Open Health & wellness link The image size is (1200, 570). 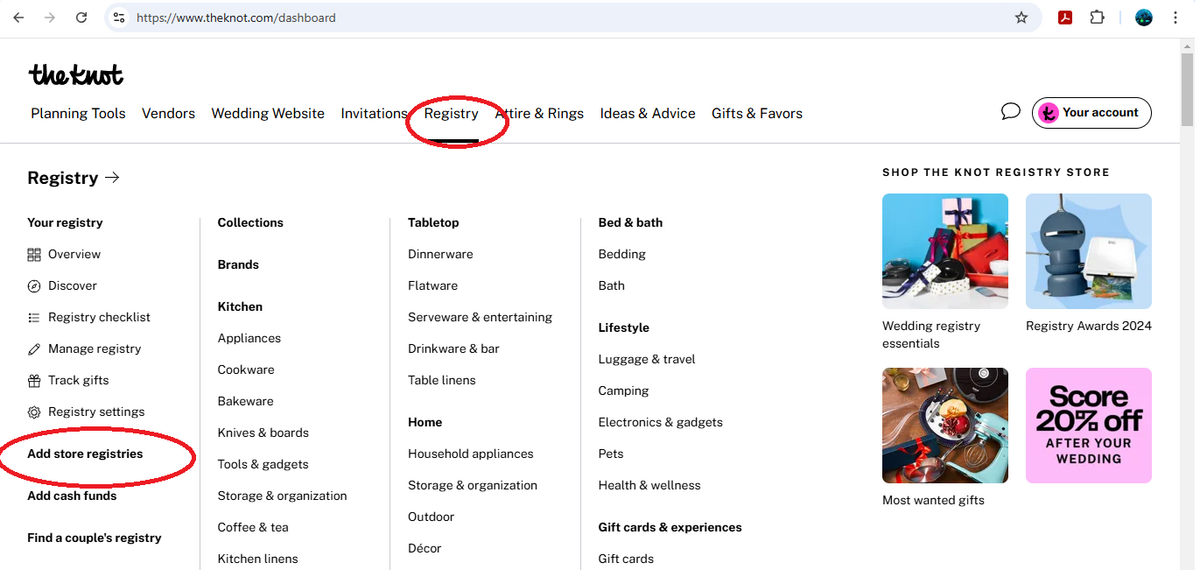click(649, 485)
